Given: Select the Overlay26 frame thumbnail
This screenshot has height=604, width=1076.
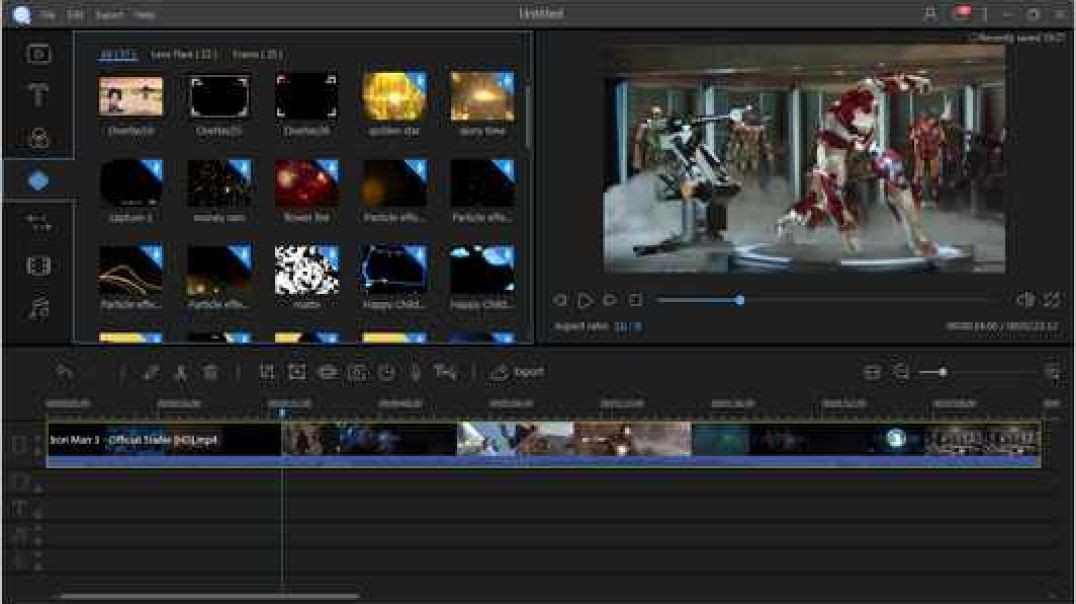Looking at the screenshot, I should coord(306,96).
